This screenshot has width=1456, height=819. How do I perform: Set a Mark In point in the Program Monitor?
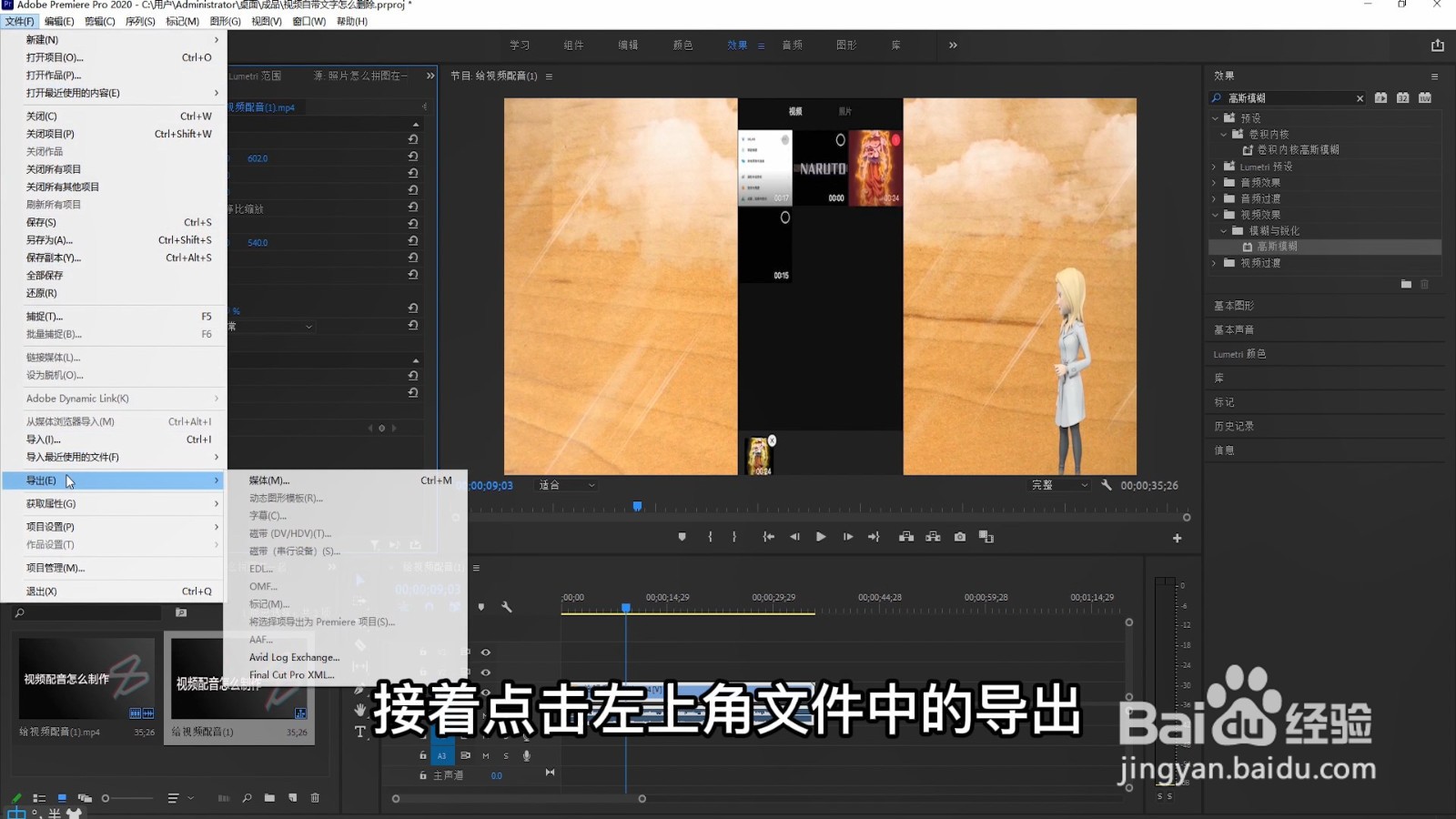tap(711, 536)
